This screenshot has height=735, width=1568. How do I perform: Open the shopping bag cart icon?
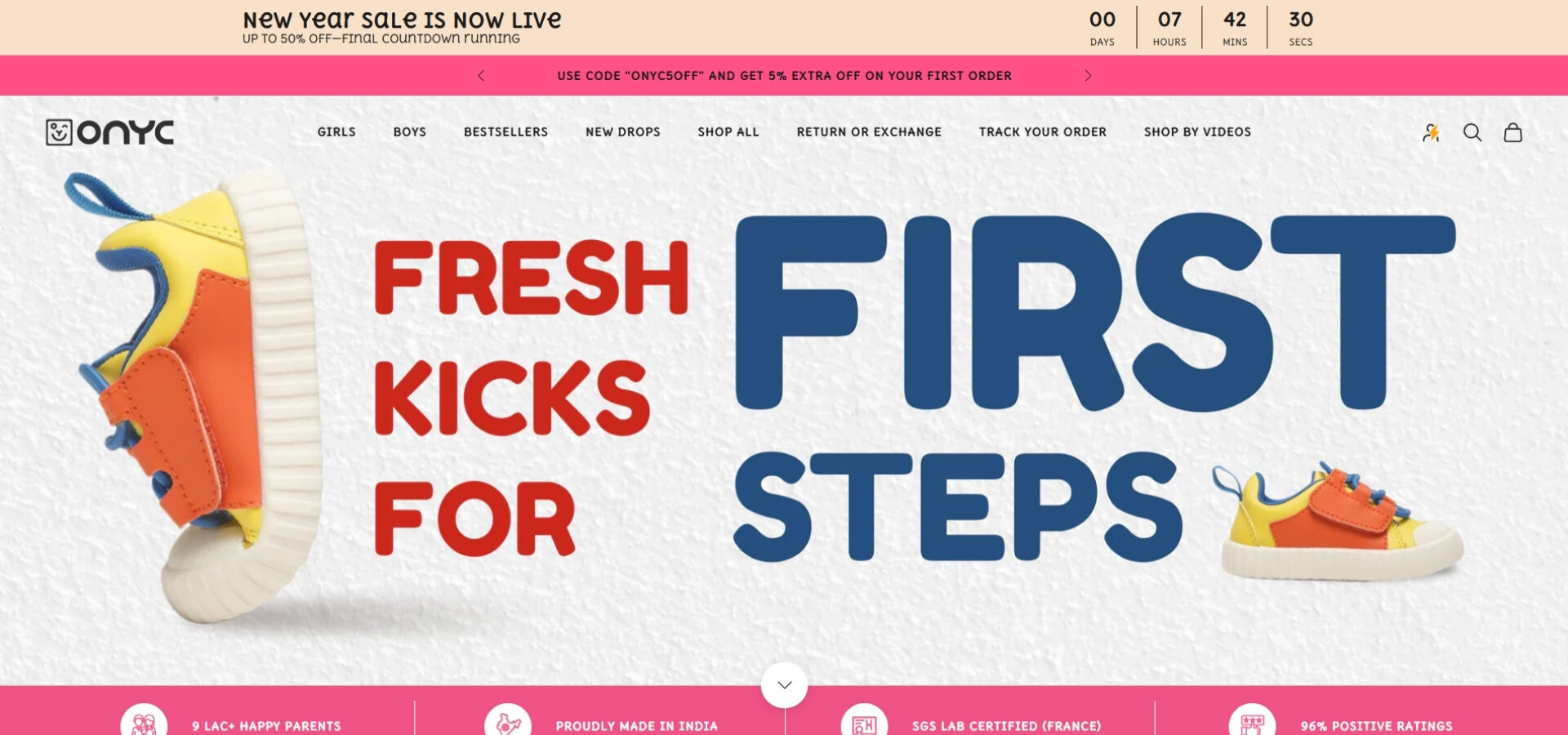[1513, 132]
